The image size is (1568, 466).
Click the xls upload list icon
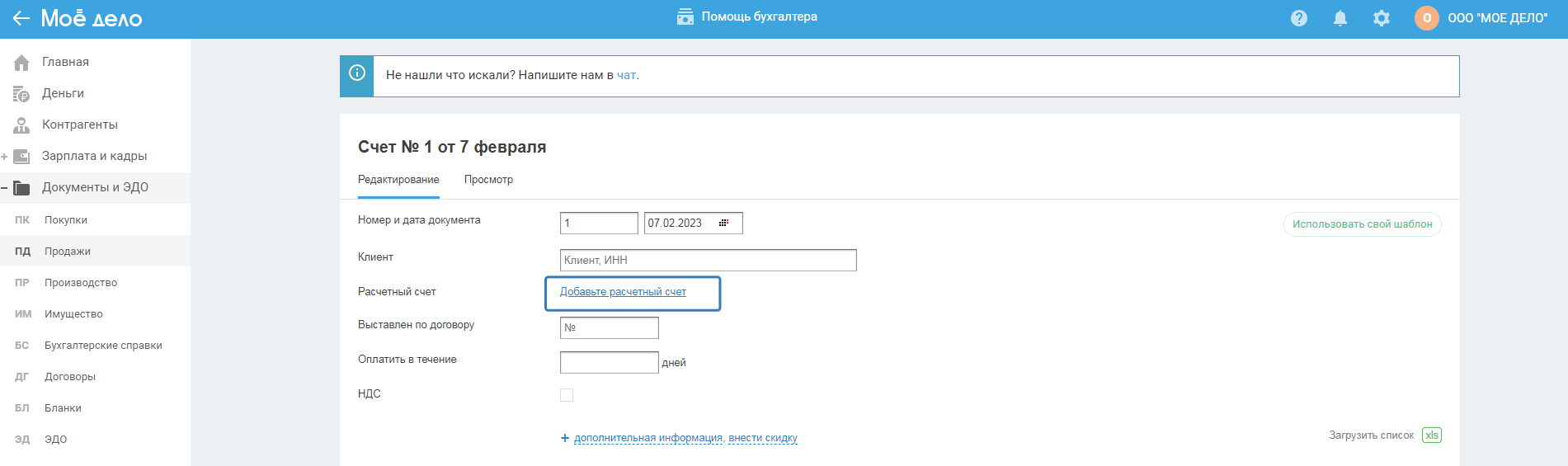(1432, 435)
